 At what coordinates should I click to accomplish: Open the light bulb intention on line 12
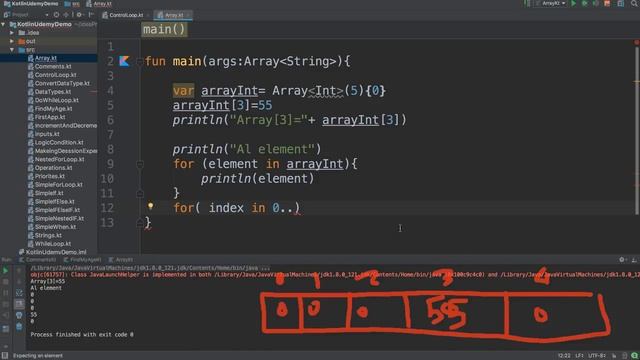(151, 206)
